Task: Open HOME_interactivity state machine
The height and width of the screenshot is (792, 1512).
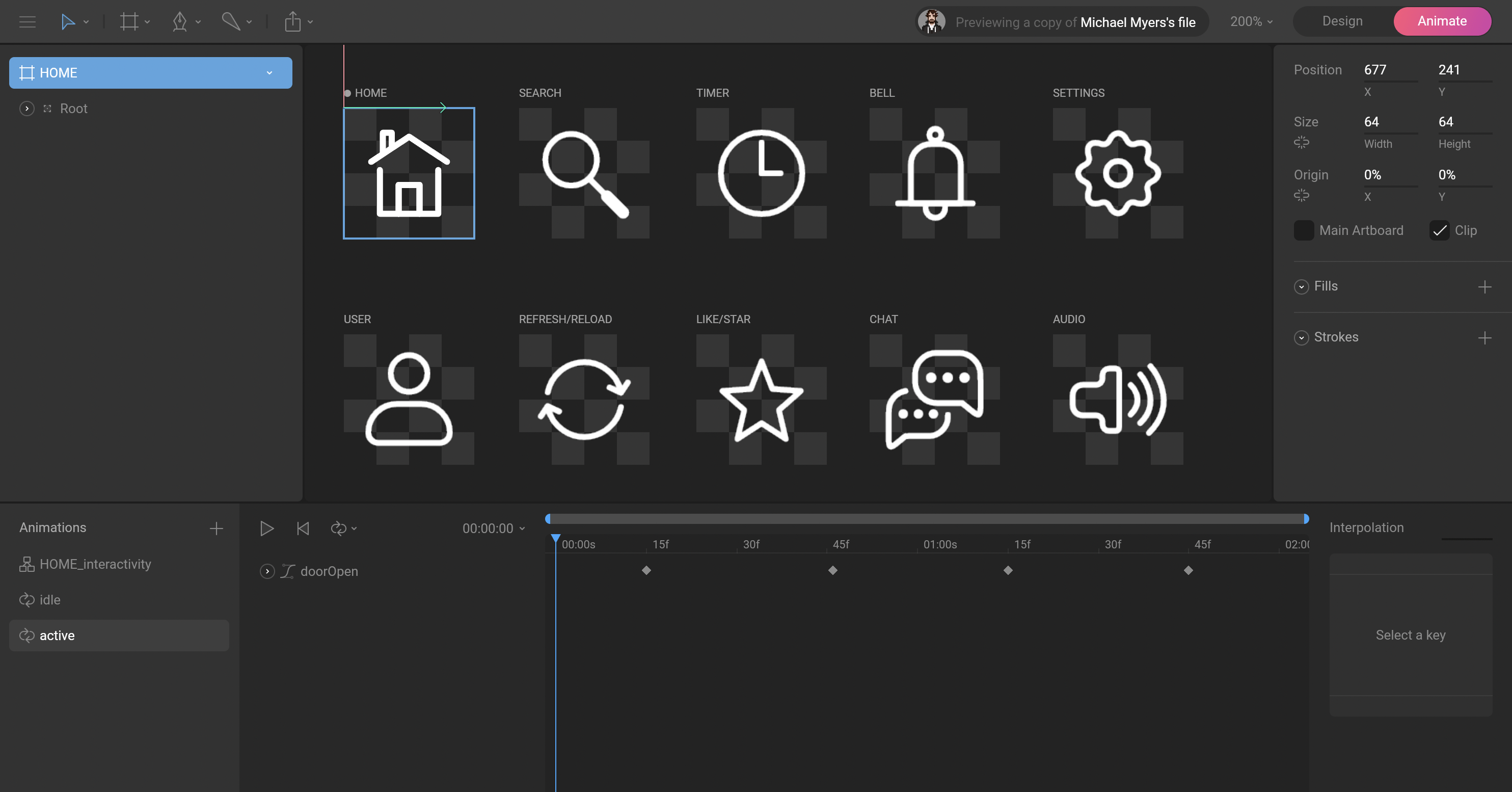Action: tap(95, 564)
